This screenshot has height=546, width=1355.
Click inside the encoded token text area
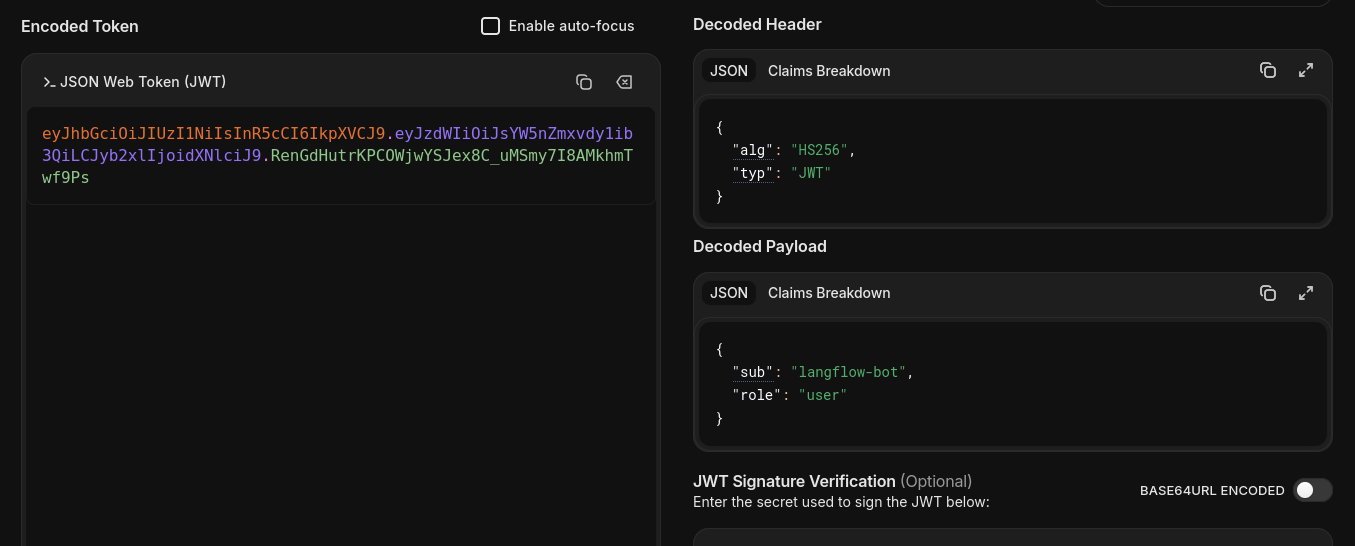(341, 156)
